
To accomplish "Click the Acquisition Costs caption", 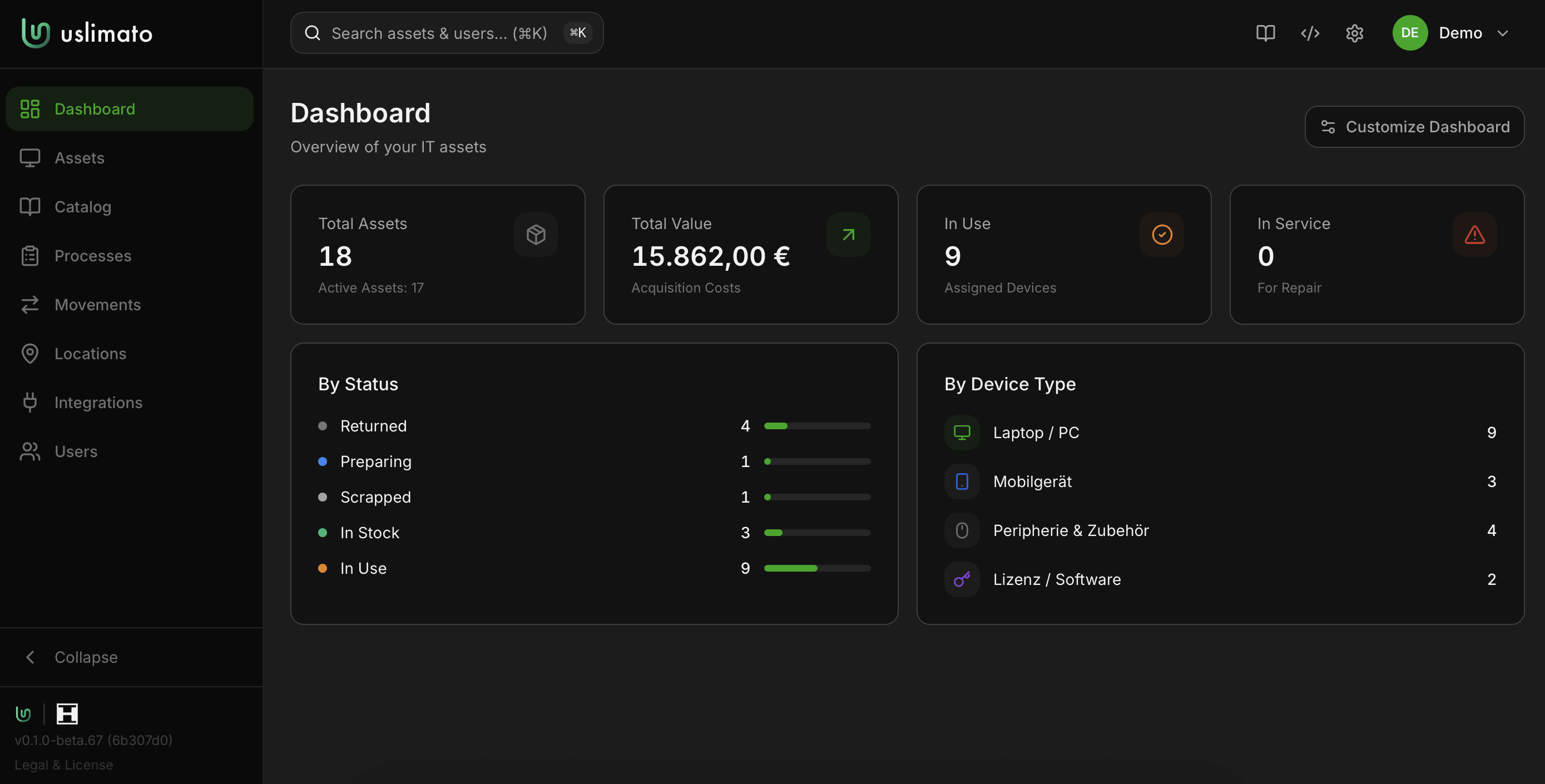I will [x=686, y=288].
